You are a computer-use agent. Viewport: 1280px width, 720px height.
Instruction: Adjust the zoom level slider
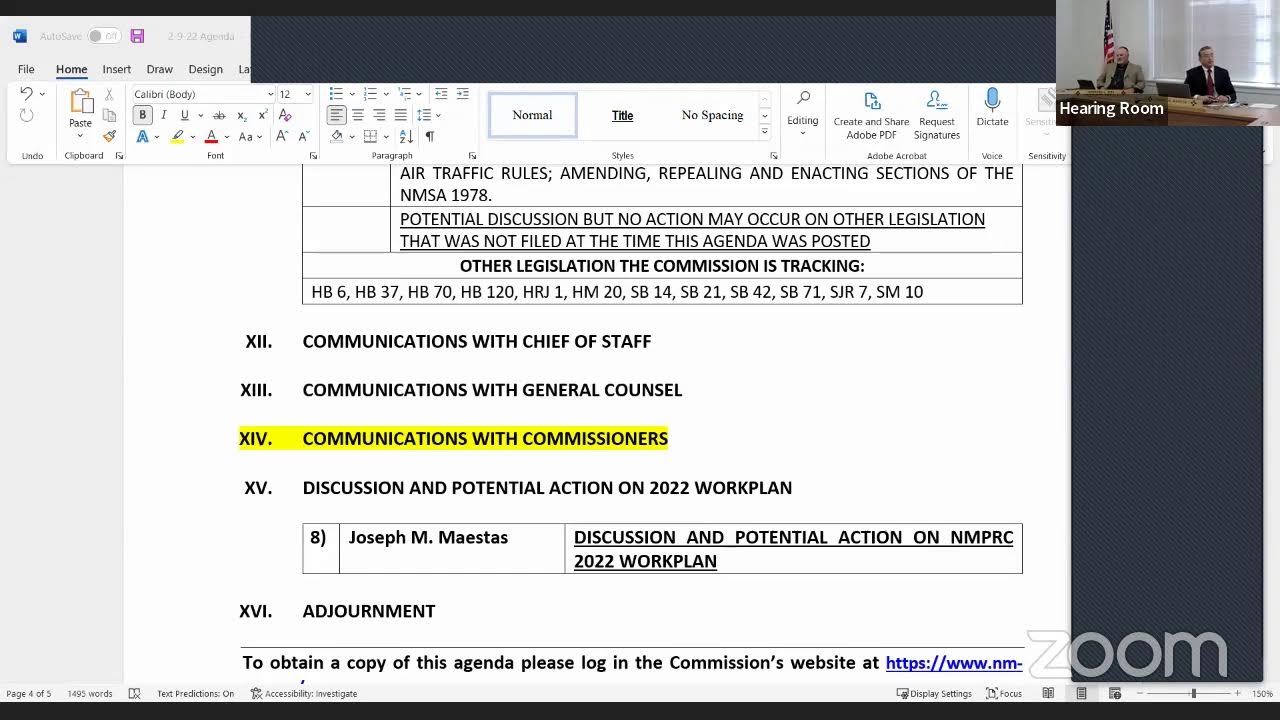click(x=1193, y=693)
